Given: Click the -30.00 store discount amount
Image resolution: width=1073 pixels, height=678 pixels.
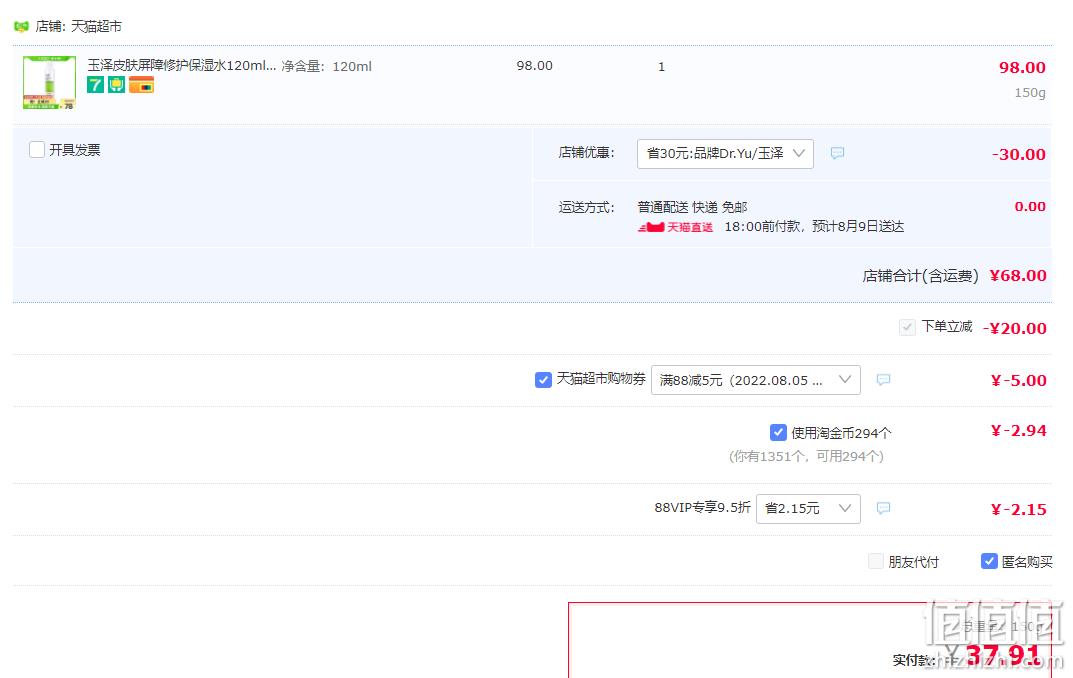Looking at the screenshot, I should (1019, 155).
